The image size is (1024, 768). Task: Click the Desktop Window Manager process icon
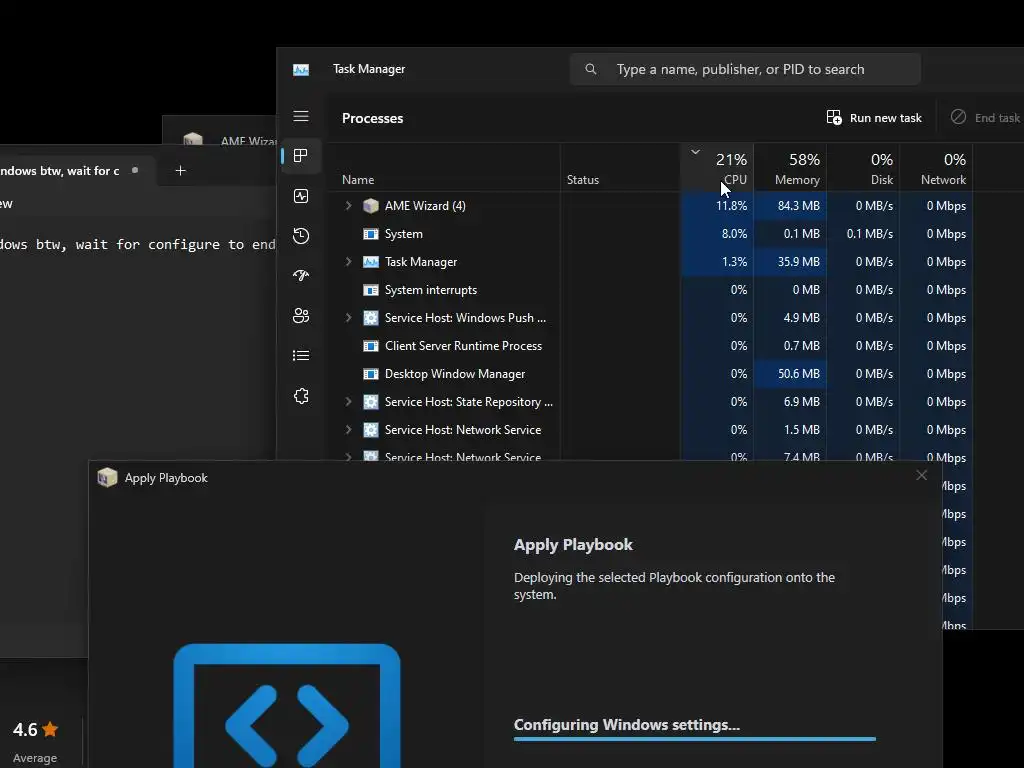click(370, 374)
